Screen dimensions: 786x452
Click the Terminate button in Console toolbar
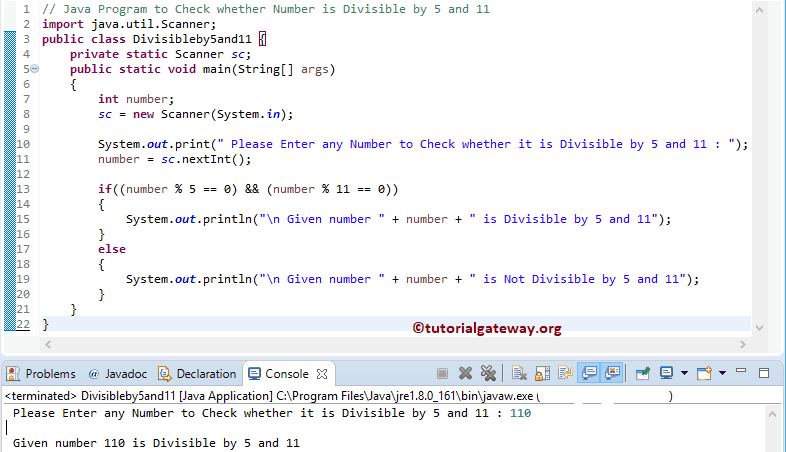click(x=442, y=373)
